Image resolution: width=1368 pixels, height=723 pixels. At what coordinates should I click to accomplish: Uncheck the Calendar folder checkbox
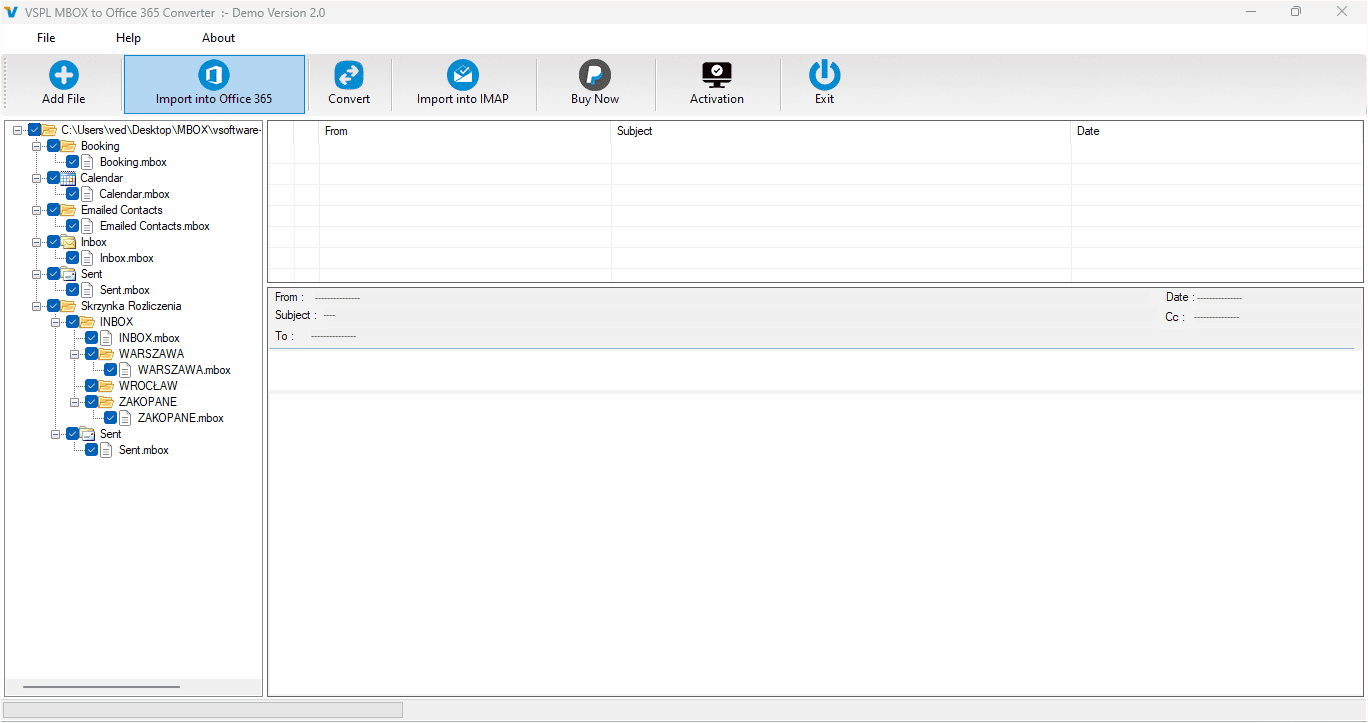54,178
